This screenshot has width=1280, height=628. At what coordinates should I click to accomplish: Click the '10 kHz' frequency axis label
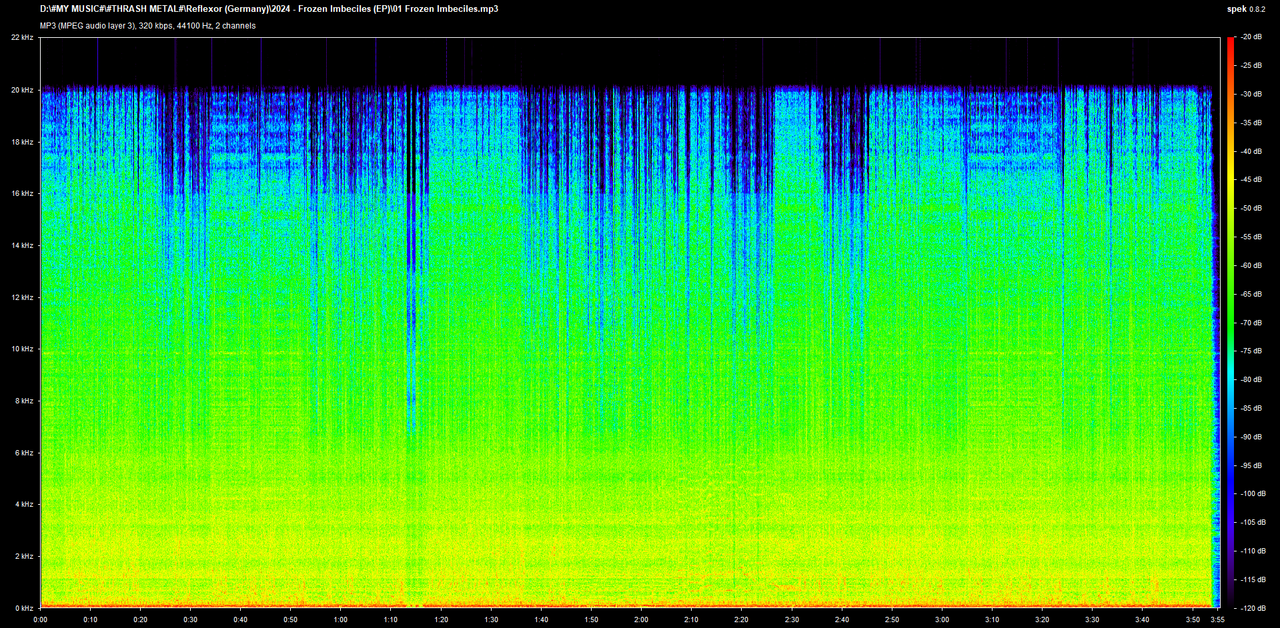coord(22,349)
